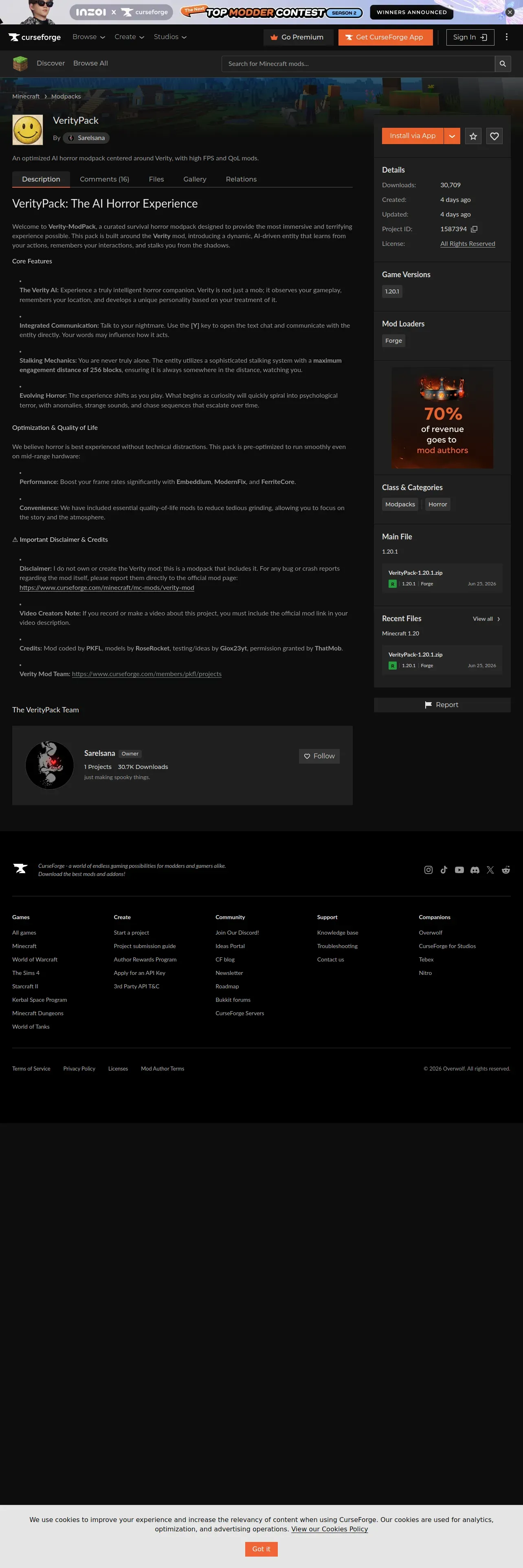Open footer Knowledge base link
This screenshot has height=1568, width=523.
pos(337,933)
